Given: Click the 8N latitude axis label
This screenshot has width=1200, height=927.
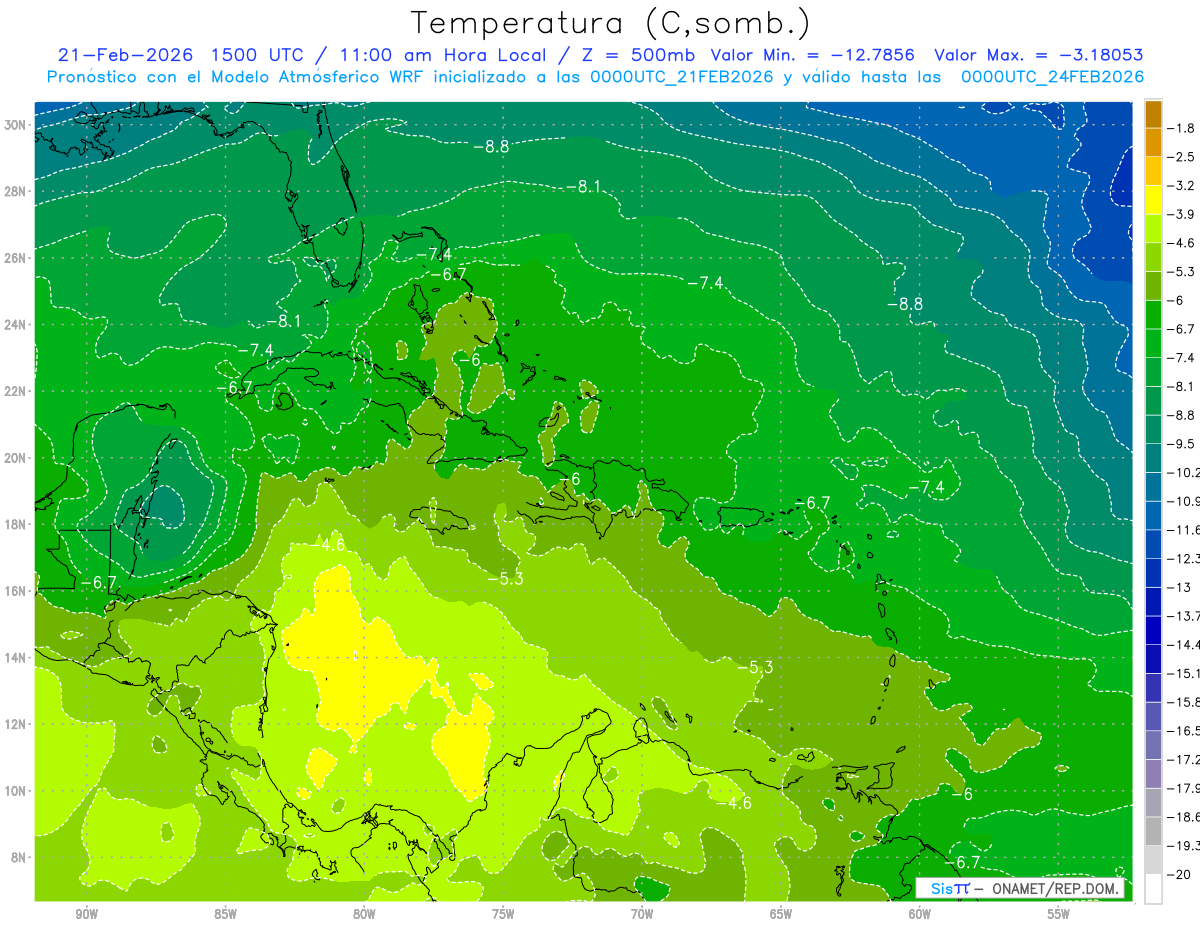Looking at the screenshot, I should pos(20,857).
